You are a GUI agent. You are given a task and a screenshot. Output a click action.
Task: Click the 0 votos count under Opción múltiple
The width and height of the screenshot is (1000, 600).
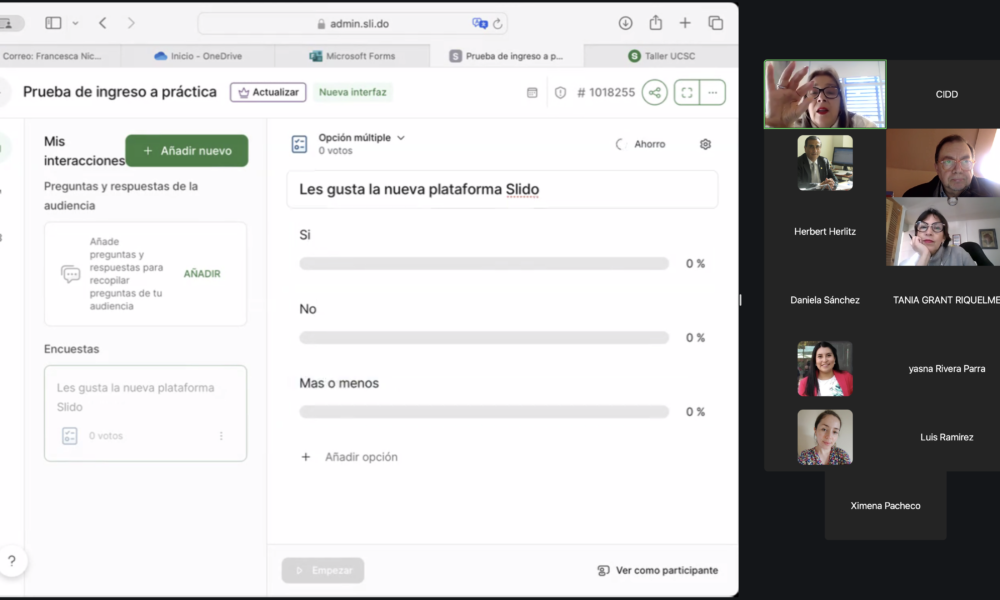(x=335, y=150)
